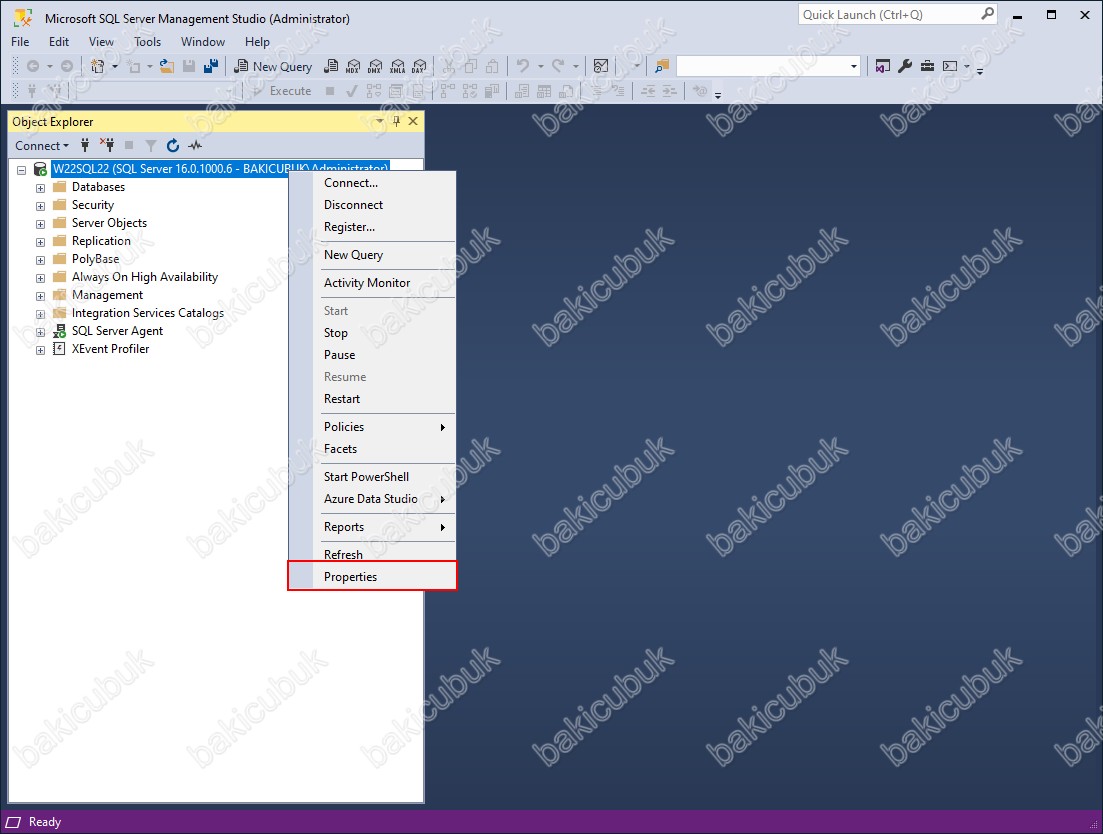
Task: Expand the SQL Server Agent node
Action: coord(40,332)
